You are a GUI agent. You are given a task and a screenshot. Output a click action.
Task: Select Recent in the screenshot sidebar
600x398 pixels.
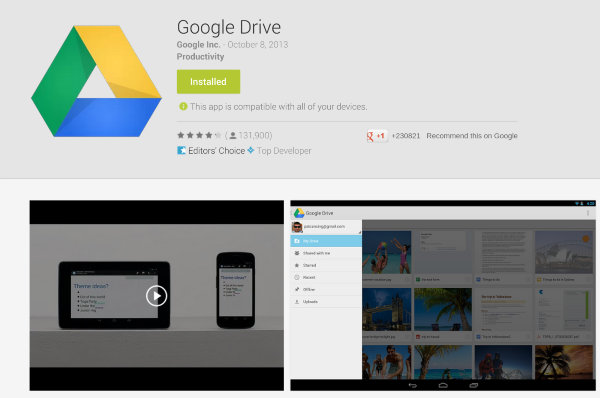(x=326, y=277)
